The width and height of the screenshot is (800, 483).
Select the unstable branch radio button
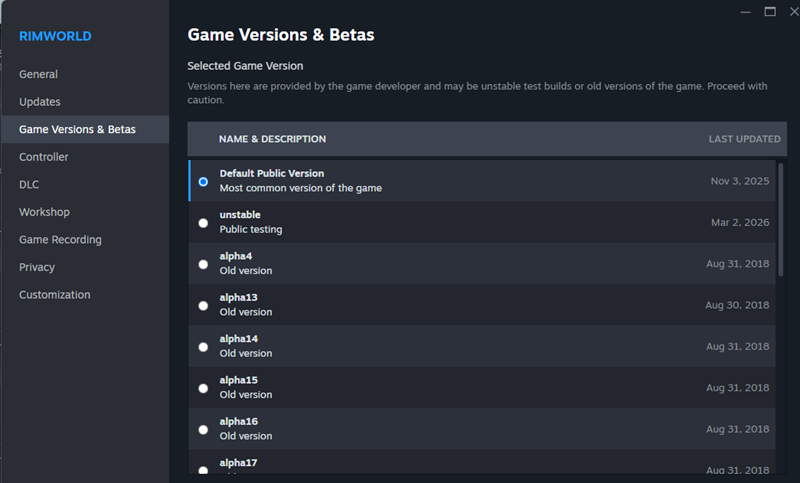(x=203, y=223)
